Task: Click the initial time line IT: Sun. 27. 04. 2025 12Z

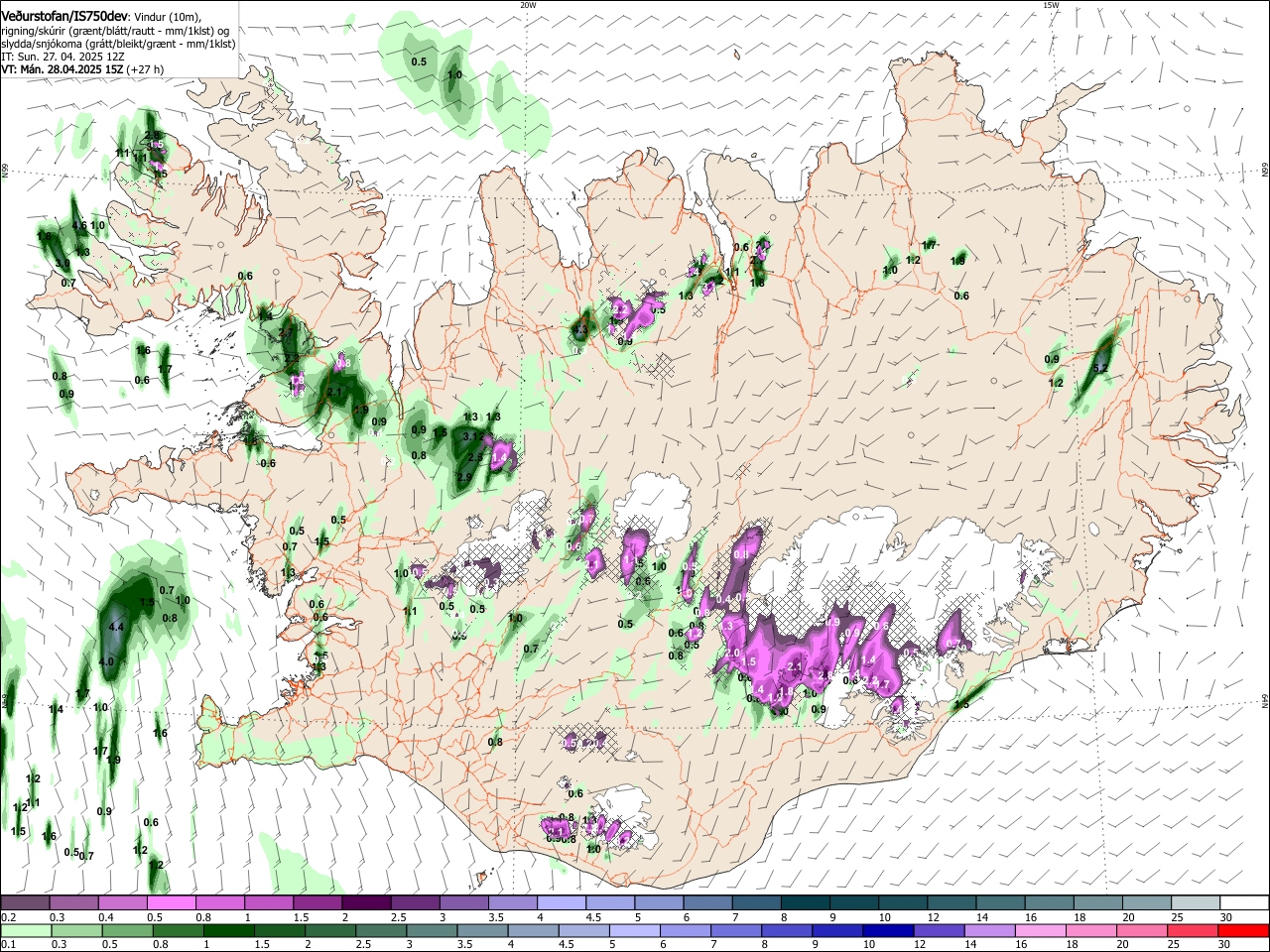Action: [62, 57]
